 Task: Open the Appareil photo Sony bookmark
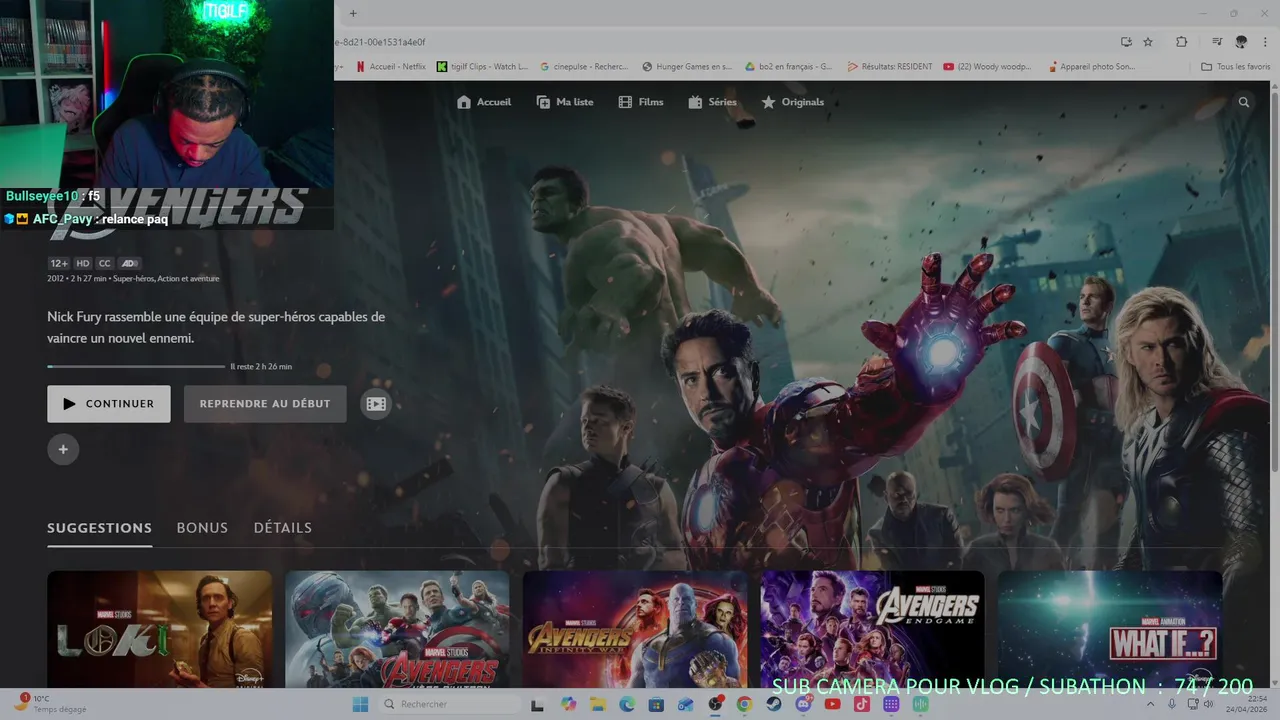[1091, 67]
